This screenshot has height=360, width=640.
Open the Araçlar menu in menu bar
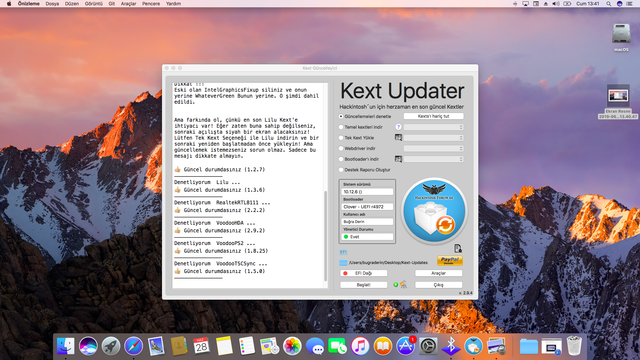coord(128,4)
